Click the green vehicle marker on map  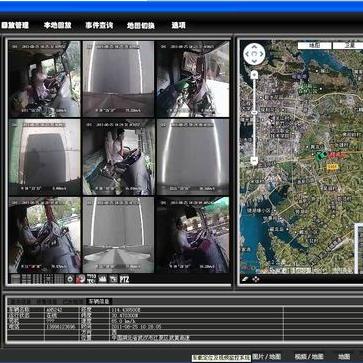tap(321, 155)
